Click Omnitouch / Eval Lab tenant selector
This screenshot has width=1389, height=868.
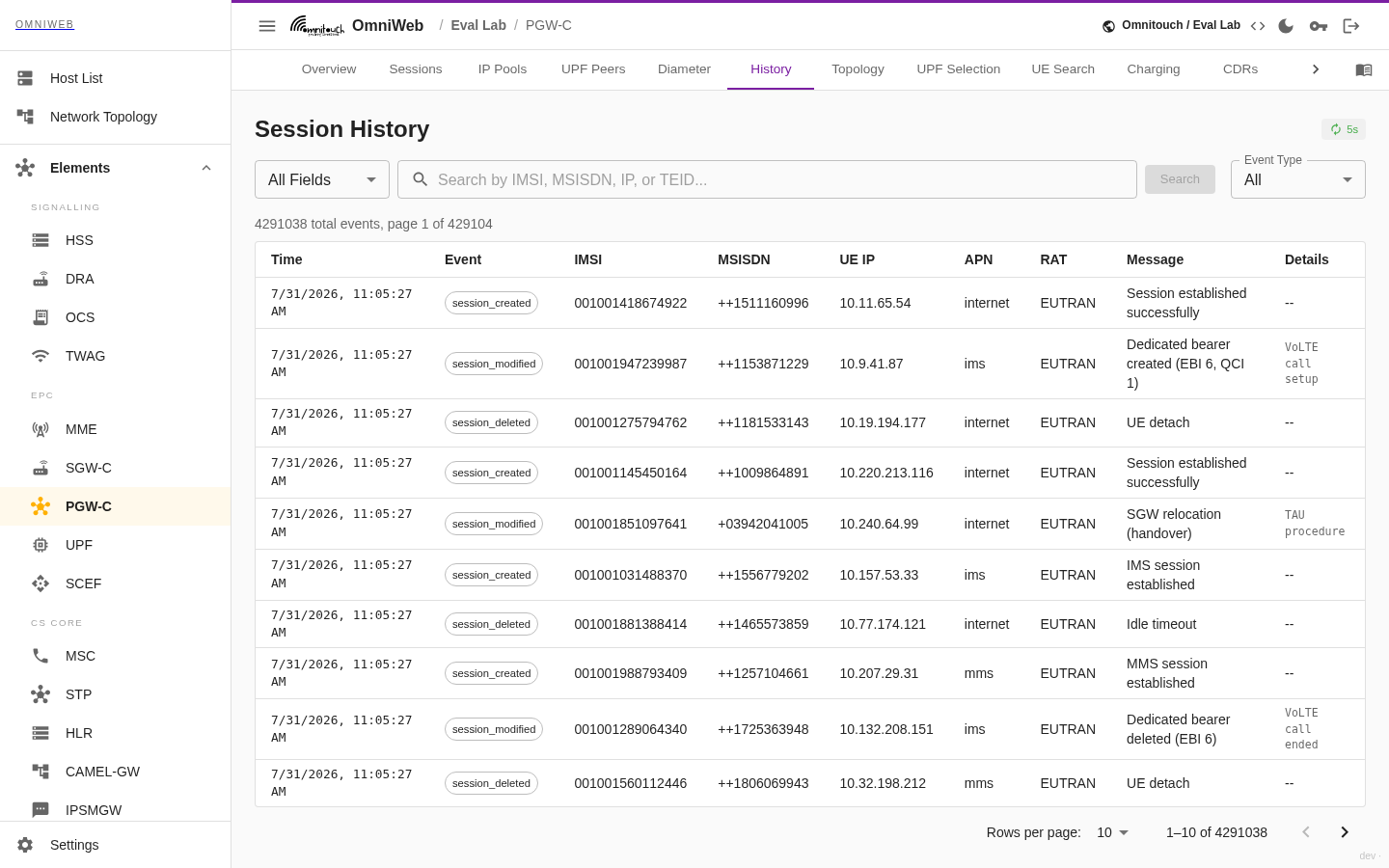[x=1171, y=25]
